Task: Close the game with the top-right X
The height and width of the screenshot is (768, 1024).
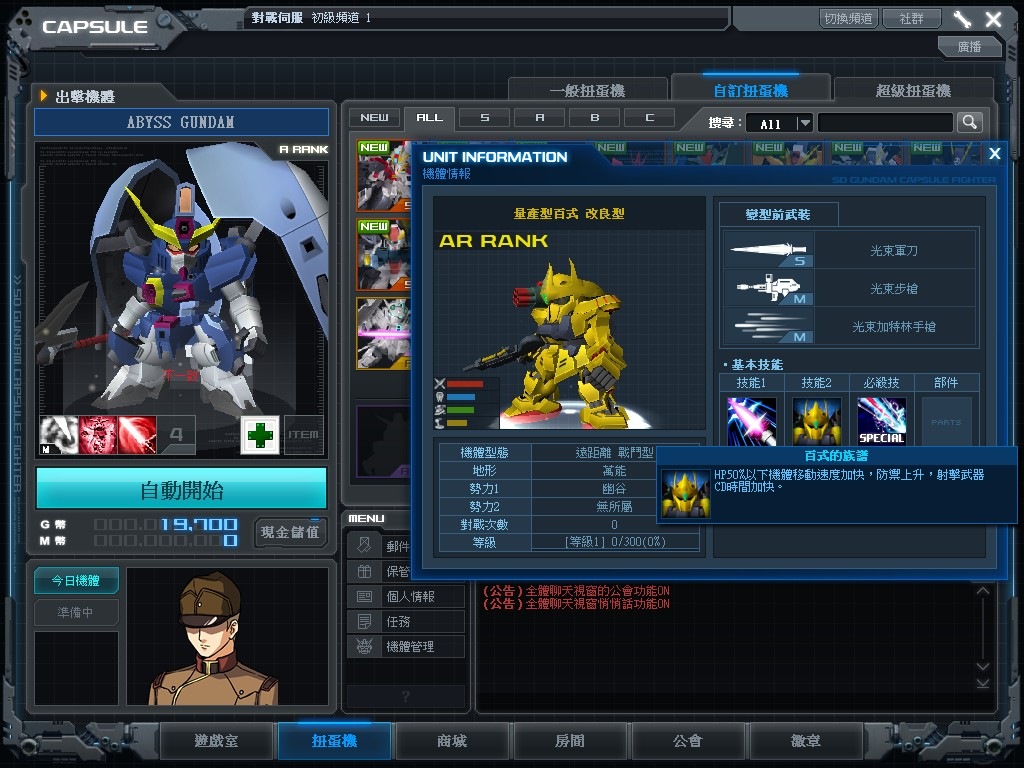Action: tap(993, 19)
